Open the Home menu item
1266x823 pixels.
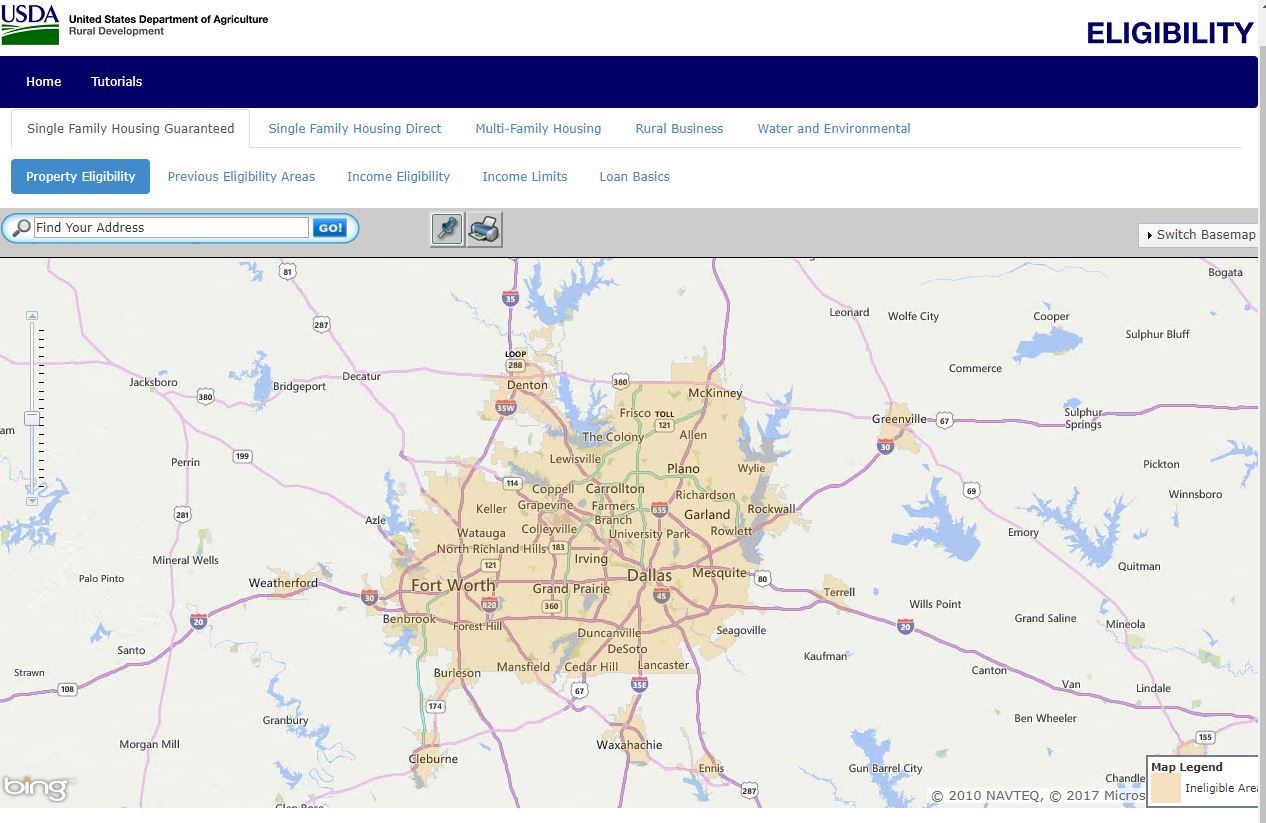(x=44, y=82)
